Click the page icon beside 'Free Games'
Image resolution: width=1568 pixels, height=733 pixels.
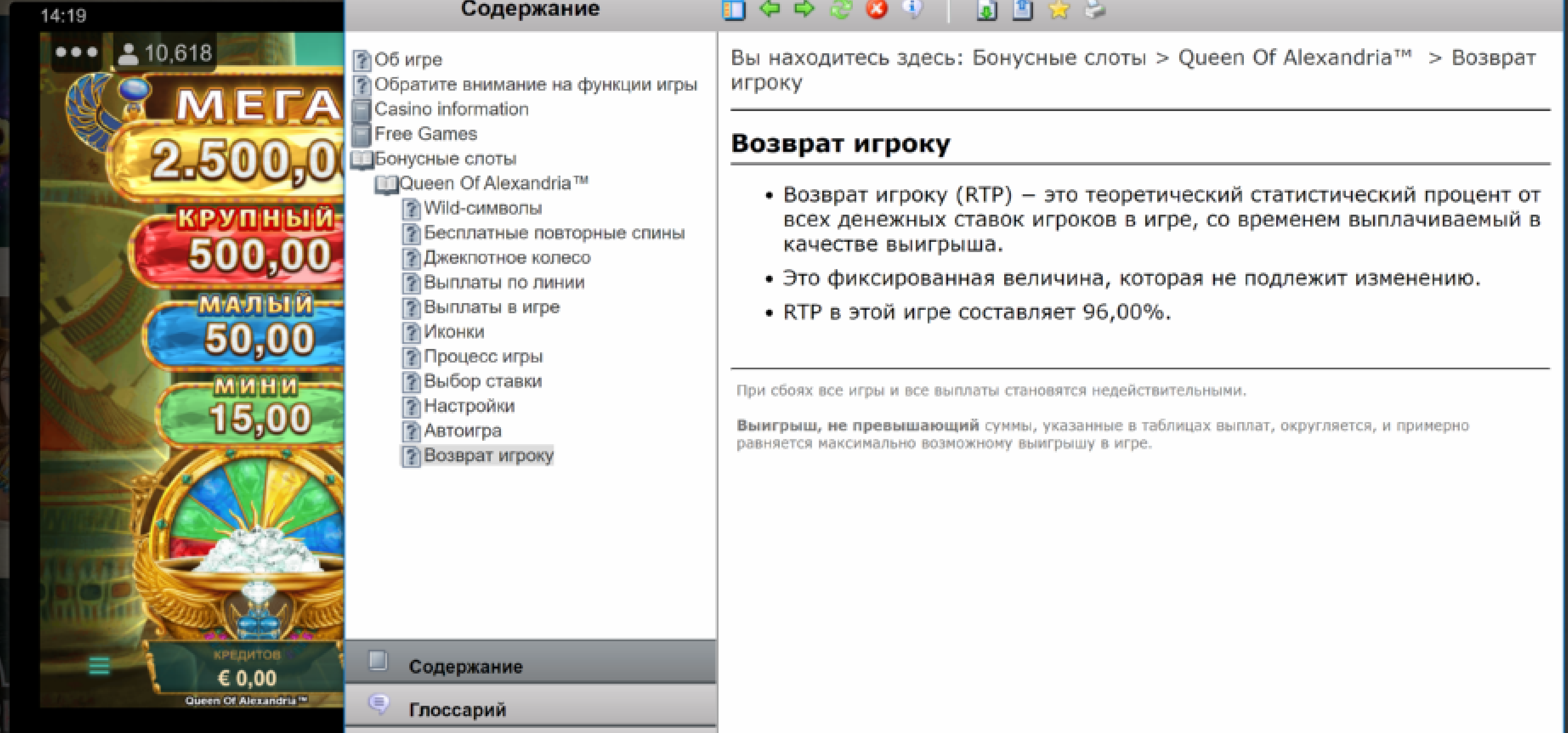[362, 134]
